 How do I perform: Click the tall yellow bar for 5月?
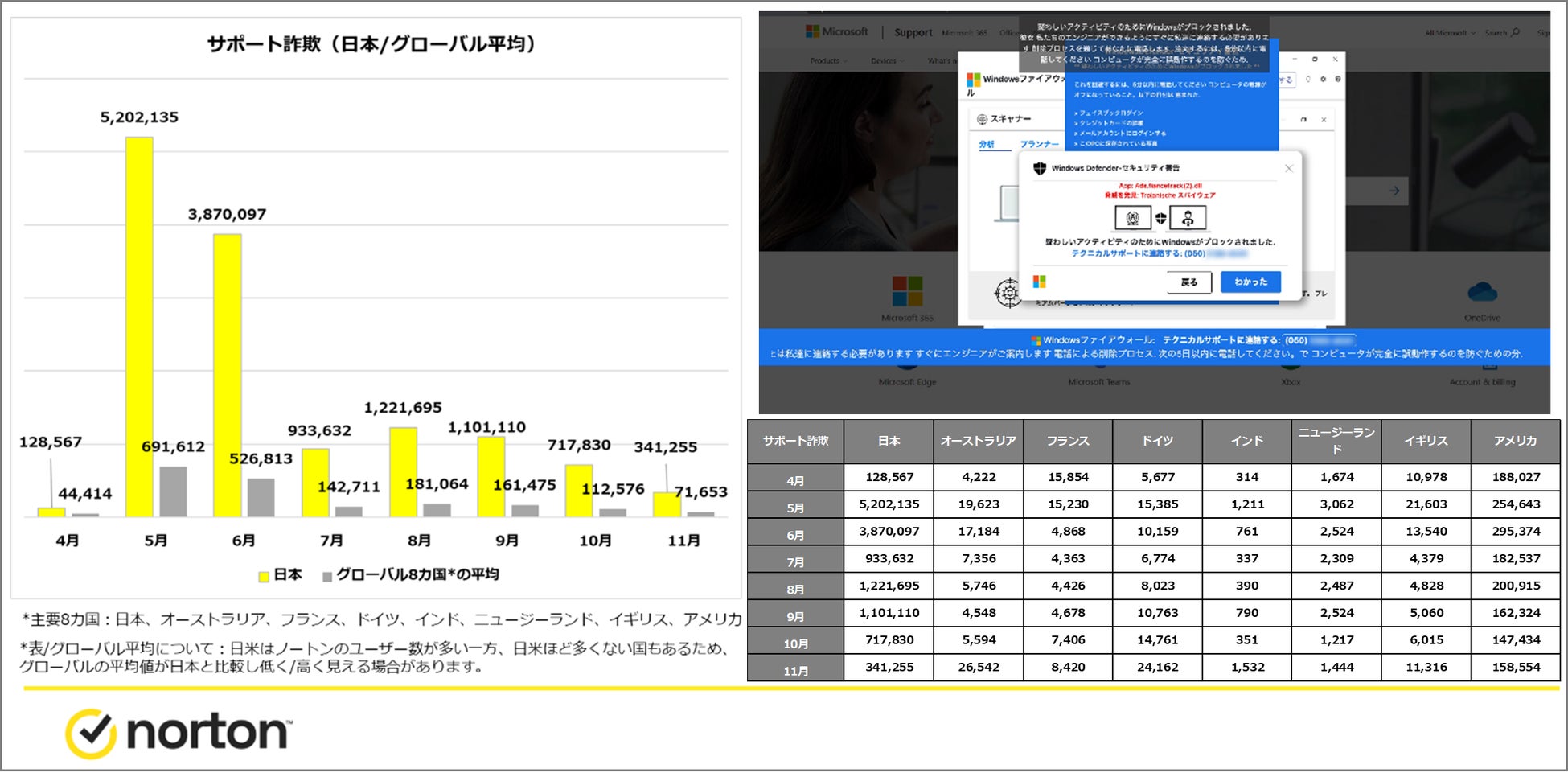coord(139,327)
